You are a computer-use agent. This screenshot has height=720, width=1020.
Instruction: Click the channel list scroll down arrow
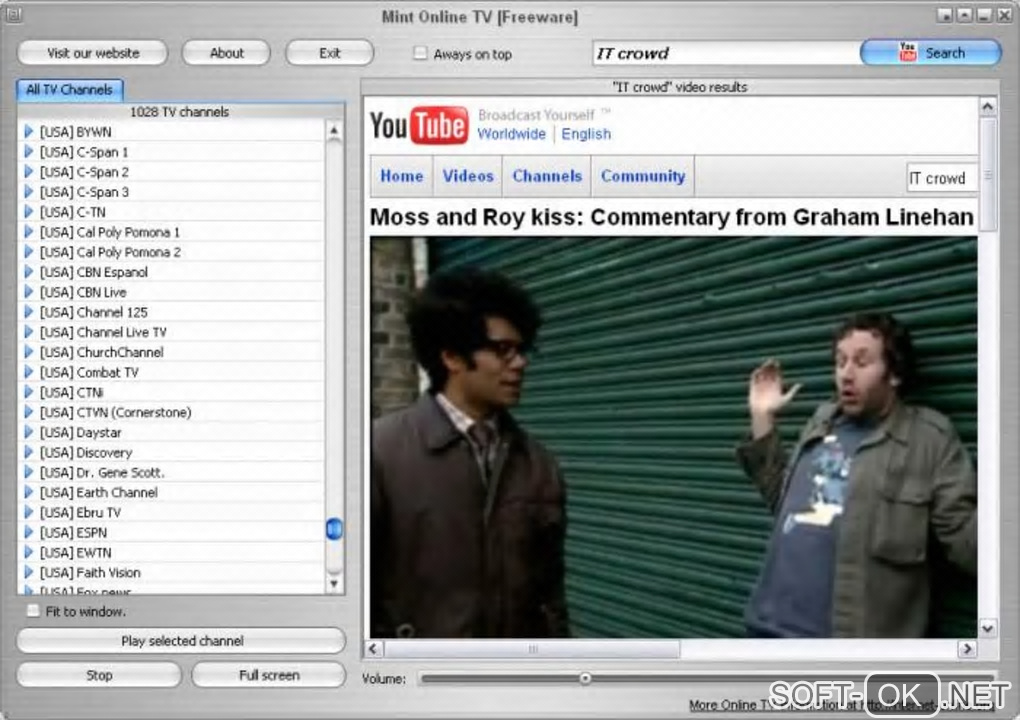pyautogui.click(x=334, y=583)
